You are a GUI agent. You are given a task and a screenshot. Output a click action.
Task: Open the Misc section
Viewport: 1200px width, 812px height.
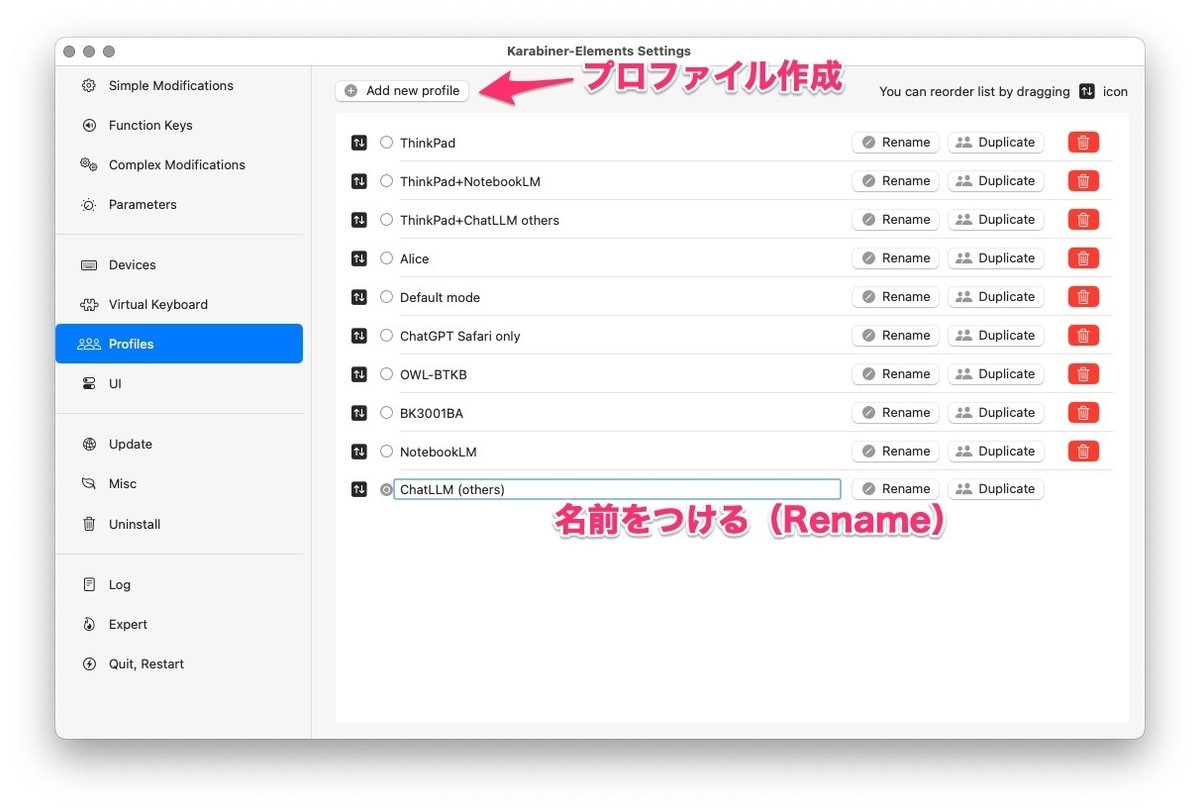coord(179,484)
